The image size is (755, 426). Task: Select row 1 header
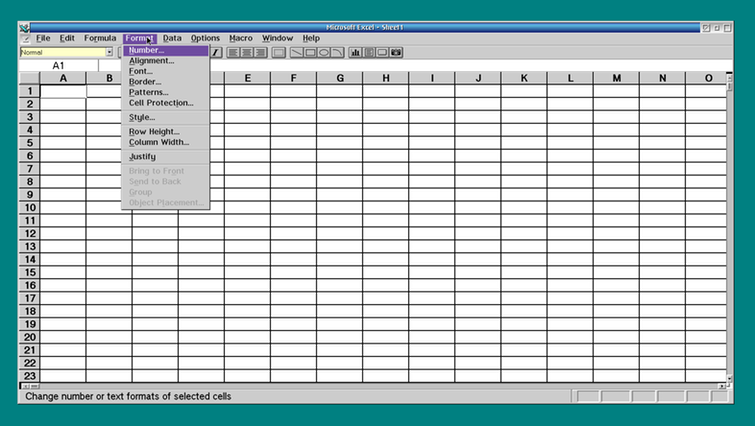click(29, 91)
